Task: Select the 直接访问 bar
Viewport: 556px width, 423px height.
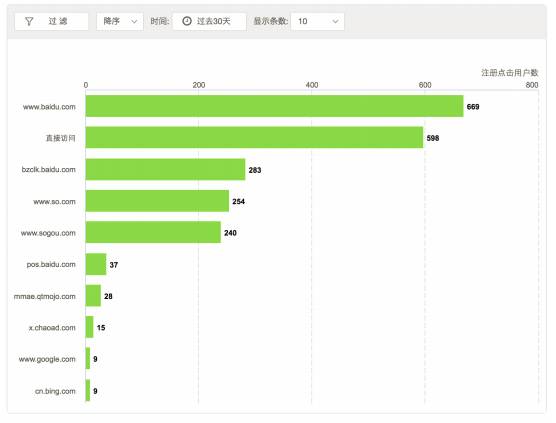Action: (x=254, y=138)
